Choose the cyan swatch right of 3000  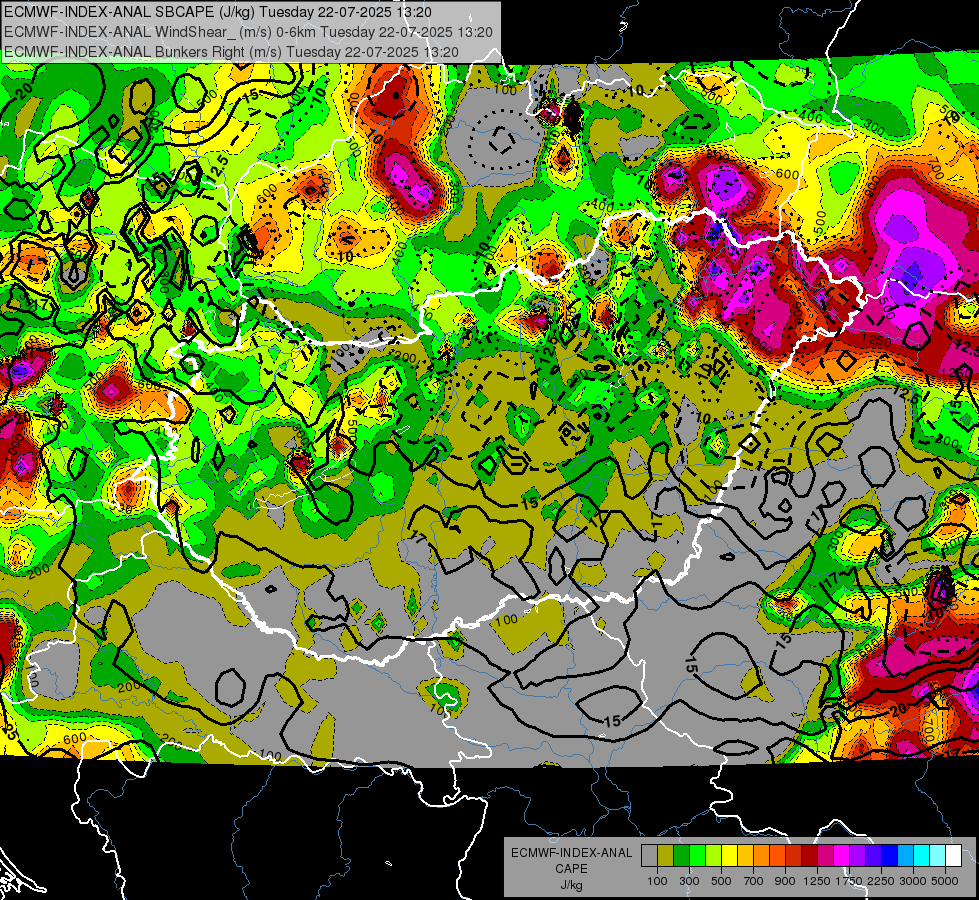click(922, 855)
